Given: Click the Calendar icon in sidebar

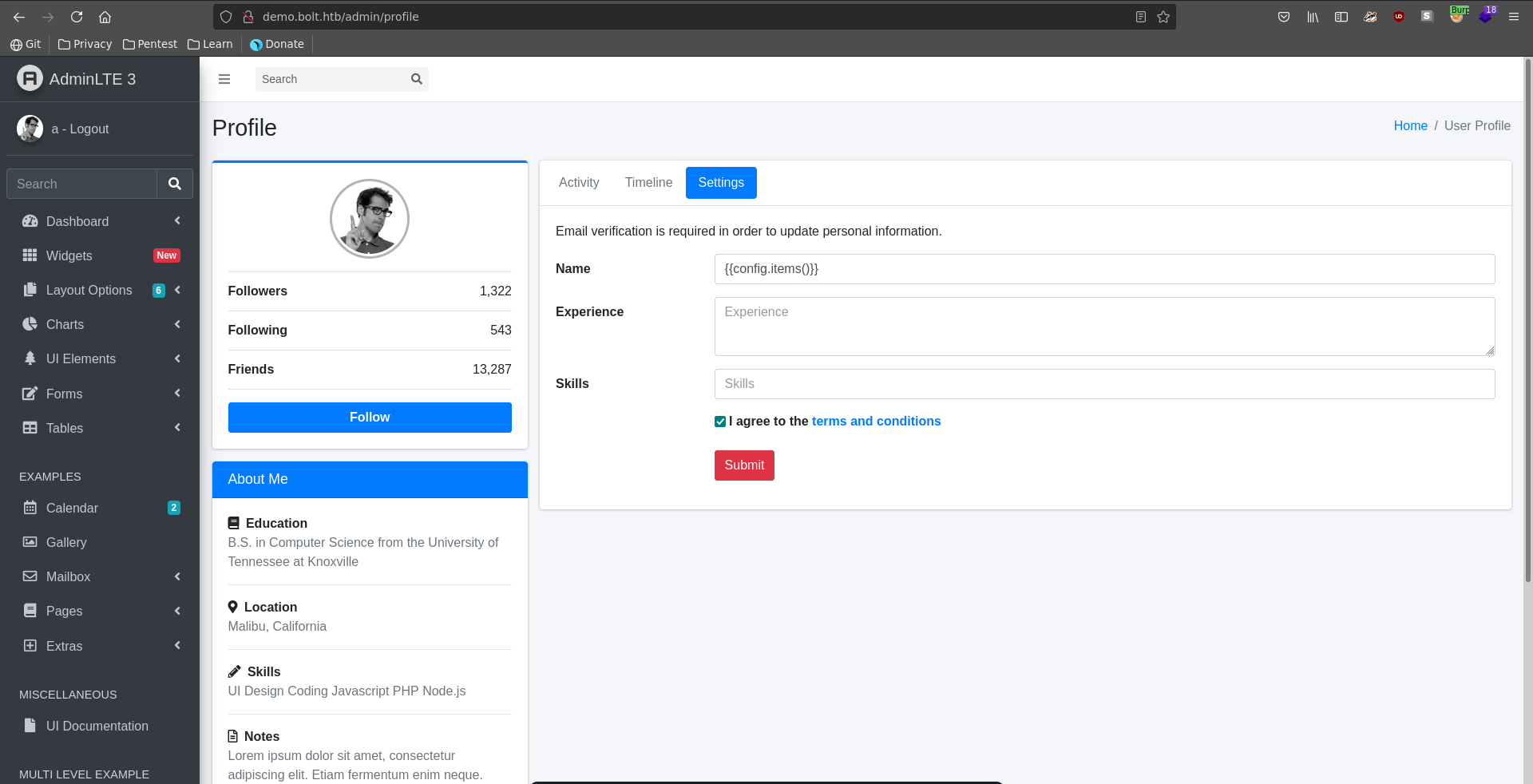Looking at the screenshot, I should [30, 508].
